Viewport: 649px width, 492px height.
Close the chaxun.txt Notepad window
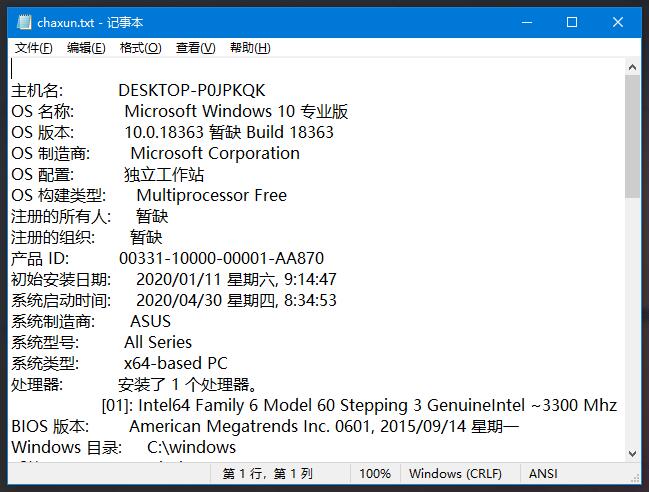click(619, 22)
